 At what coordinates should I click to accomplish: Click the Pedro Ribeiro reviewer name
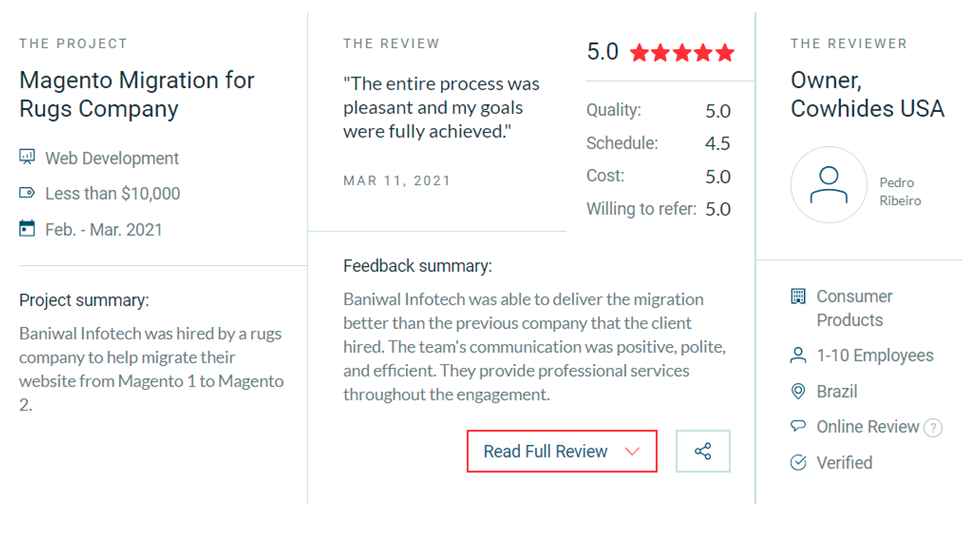(x=900, y=191)
